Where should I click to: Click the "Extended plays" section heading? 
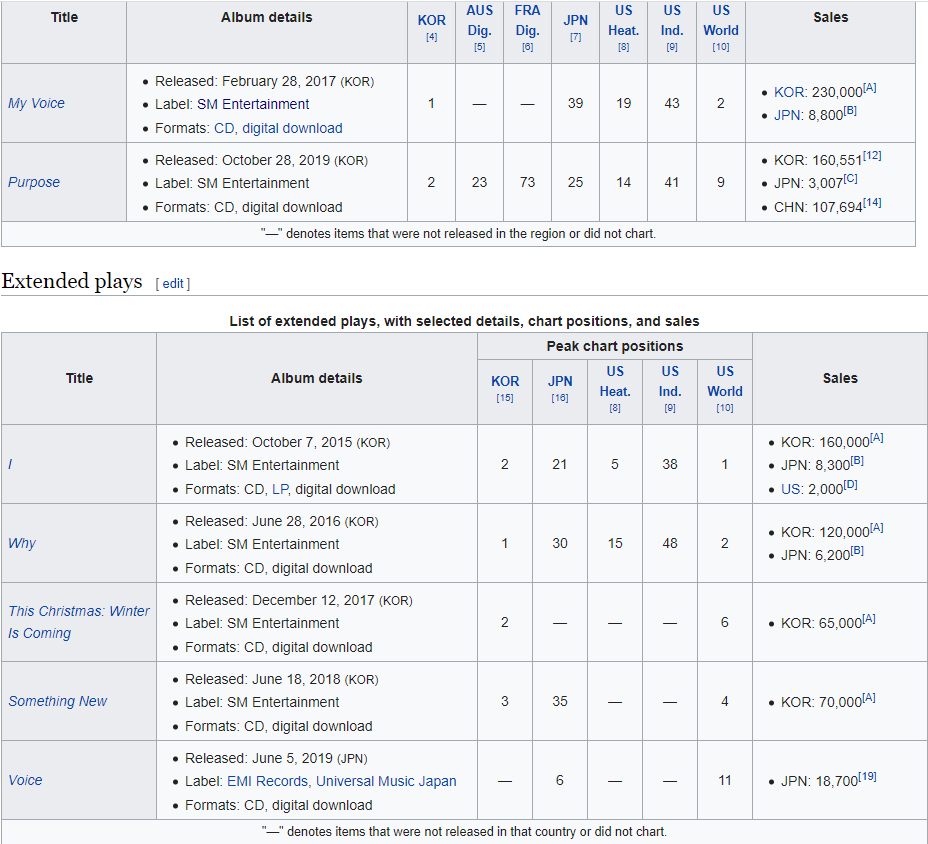(72, 281)
